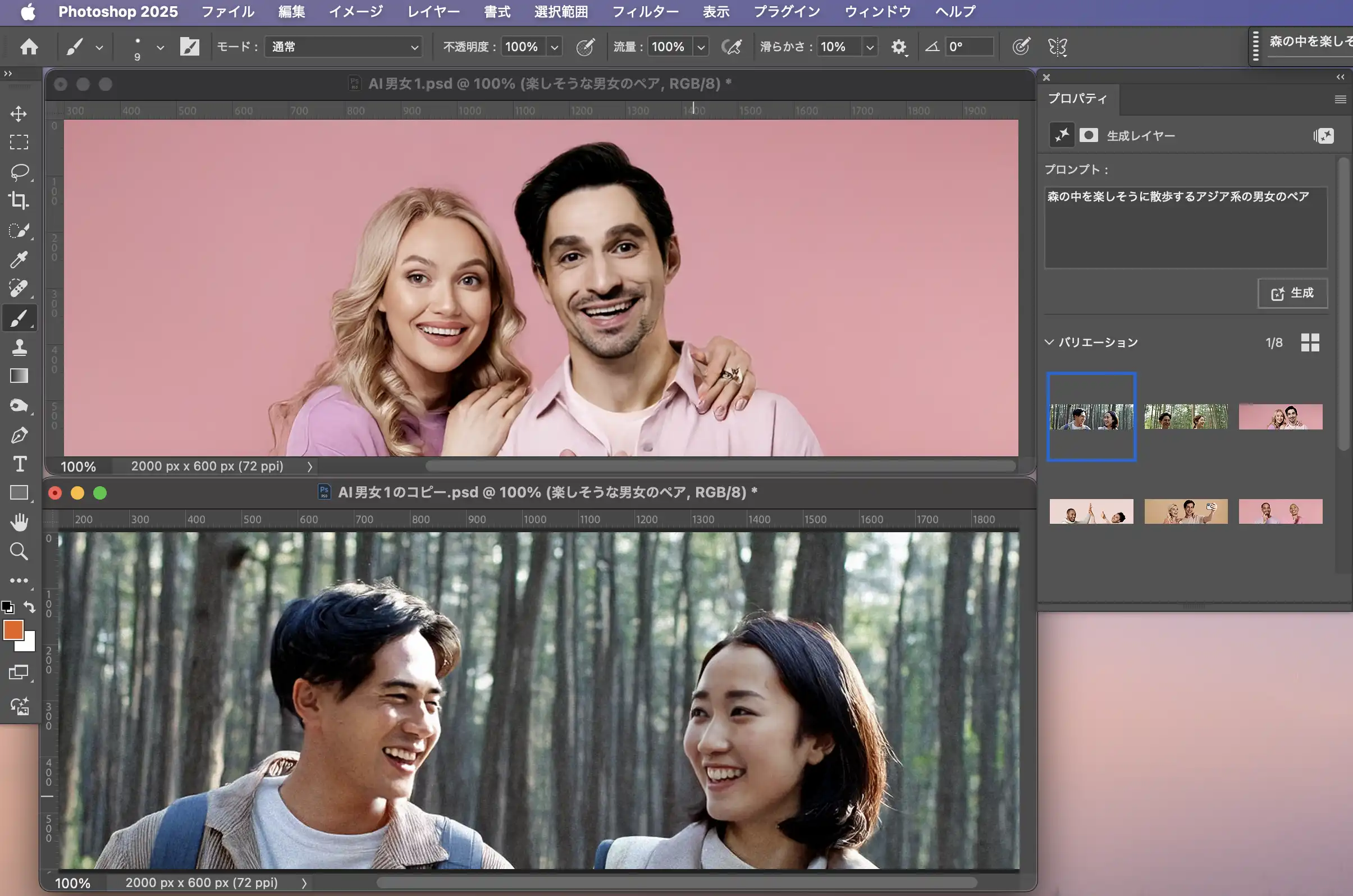Select the Smudge tool
This screenshot has height=896, width=1353.
tap(19, 405)
